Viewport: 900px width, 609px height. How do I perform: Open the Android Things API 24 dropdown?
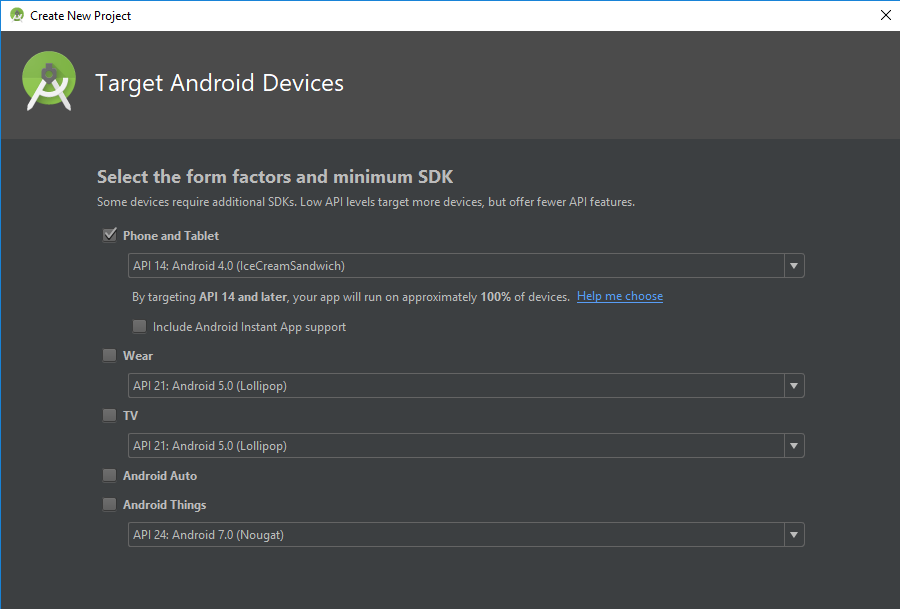pyautogui.click(x=466, y=534)
